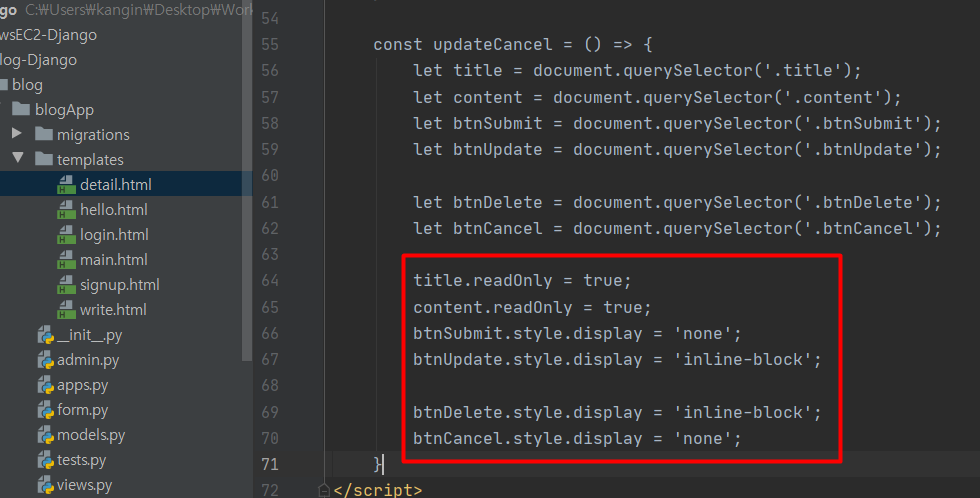This screenshot has width=980, height=498.
Task: Place cursor on 'const updateCancel' line
Action: (x=512, y=44)
